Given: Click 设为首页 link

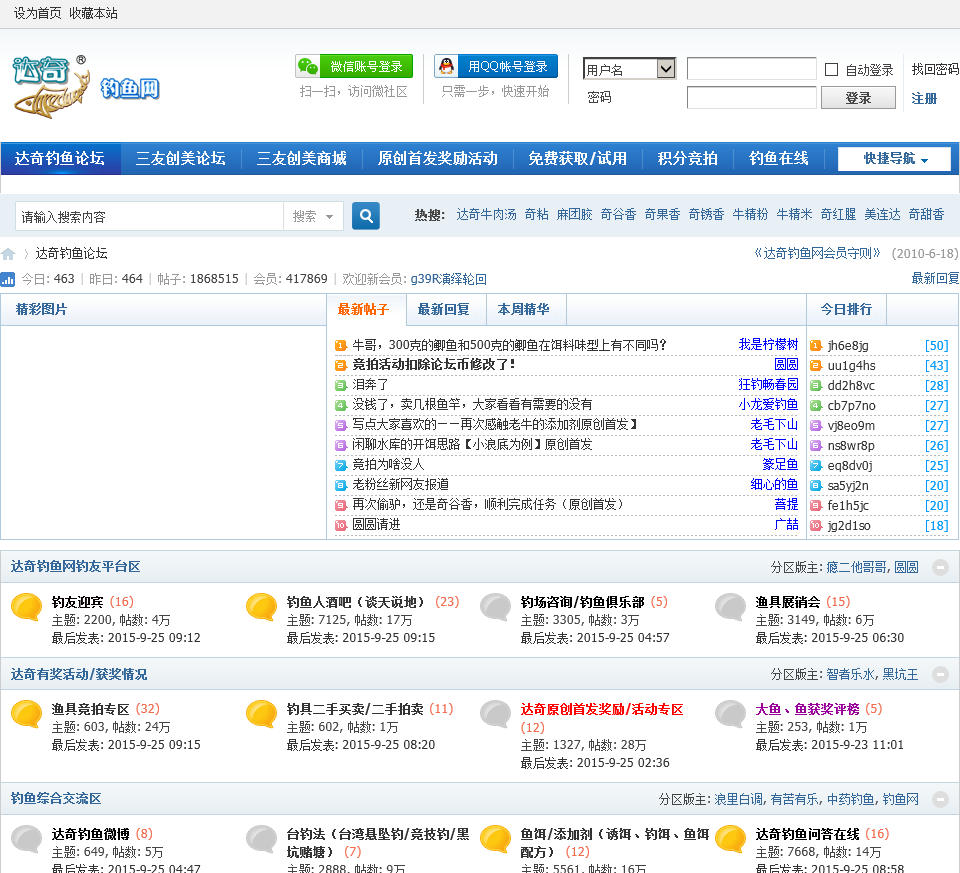Looking at the screenshot, I should (37, 13).
